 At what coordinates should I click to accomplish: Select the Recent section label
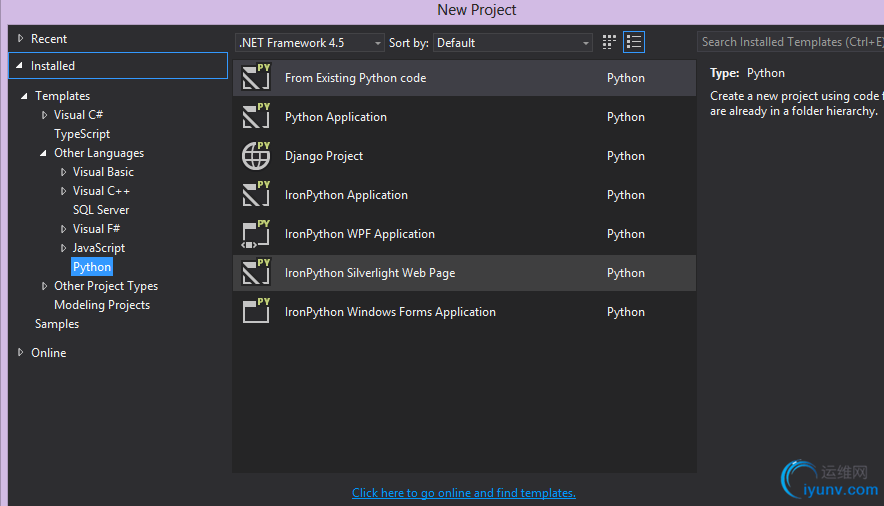49,39
